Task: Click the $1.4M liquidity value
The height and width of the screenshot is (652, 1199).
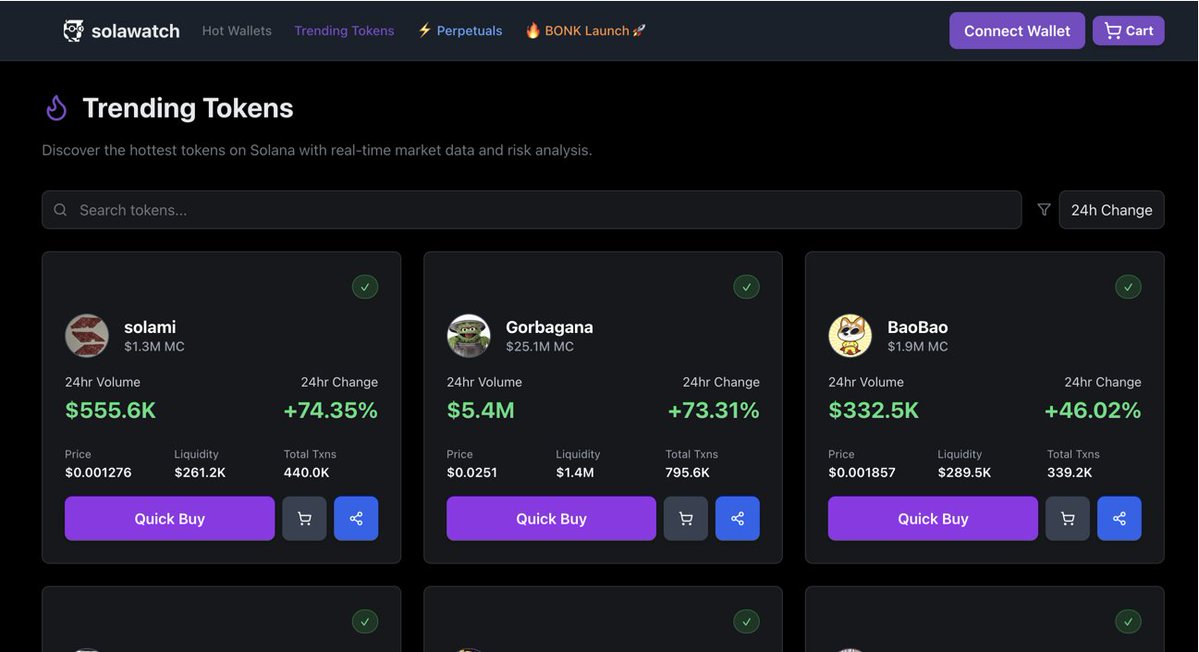Action: point(575,472)
